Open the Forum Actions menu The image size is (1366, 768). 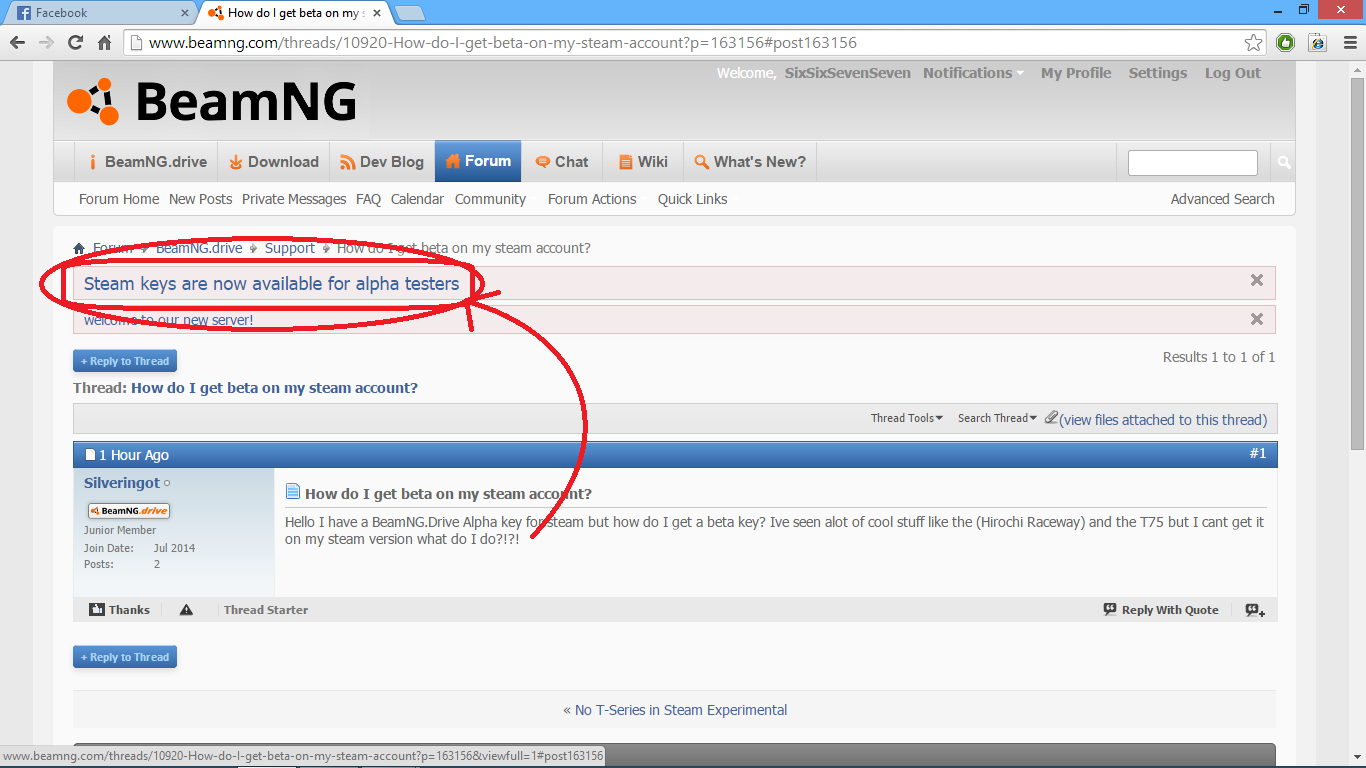click(592, 199)
